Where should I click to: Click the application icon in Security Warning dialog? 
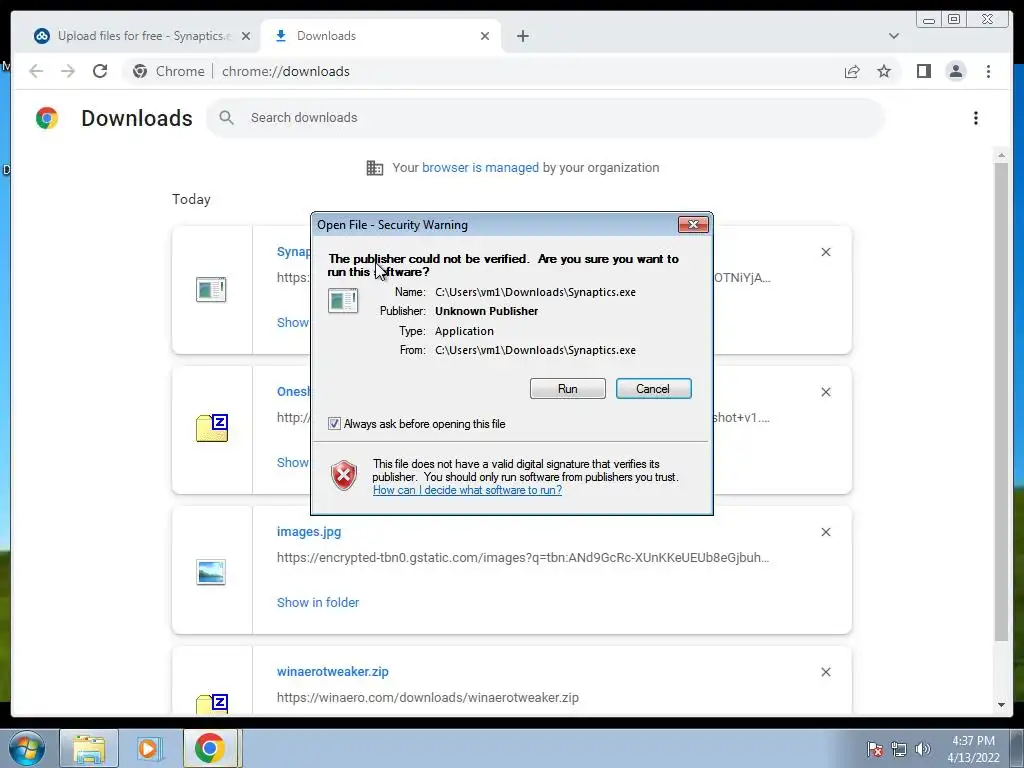pyautogui.click(x=343, y=300)
